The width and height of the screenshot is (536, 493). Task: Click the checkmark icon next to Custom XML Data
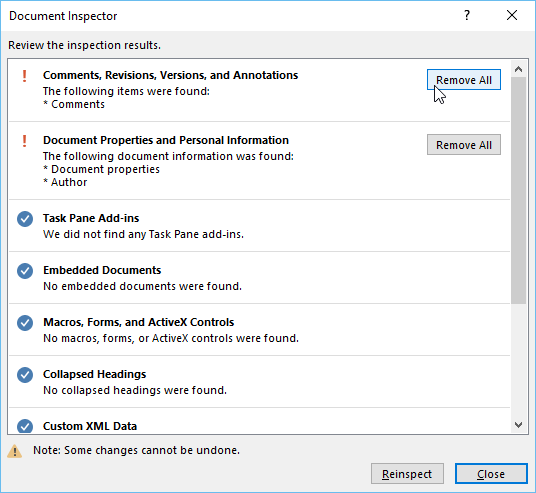pos(25,426)
